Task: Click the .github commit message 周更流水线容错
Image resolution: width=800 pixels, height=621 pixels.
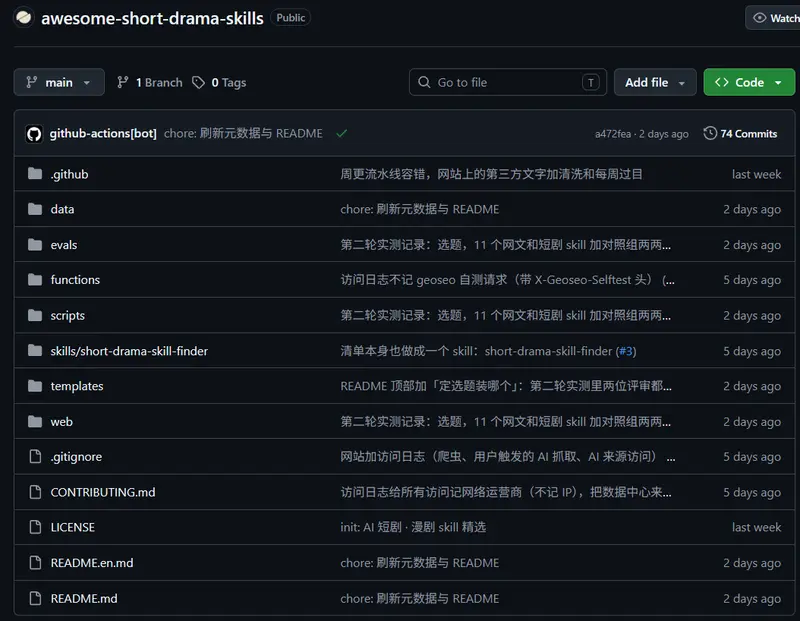Action: 491,174
